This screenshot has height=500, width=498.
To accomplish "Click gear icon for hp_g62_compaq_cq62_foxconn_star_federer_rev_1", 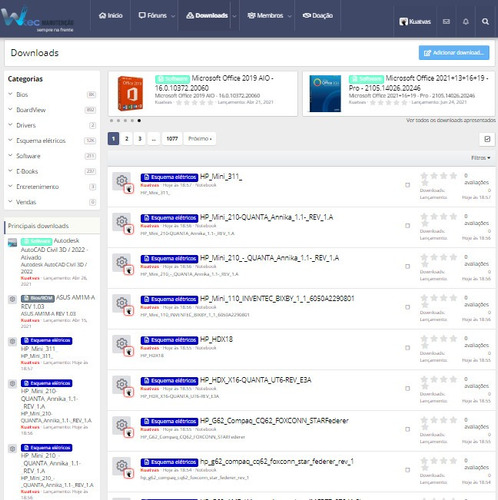I will [121, 465].
